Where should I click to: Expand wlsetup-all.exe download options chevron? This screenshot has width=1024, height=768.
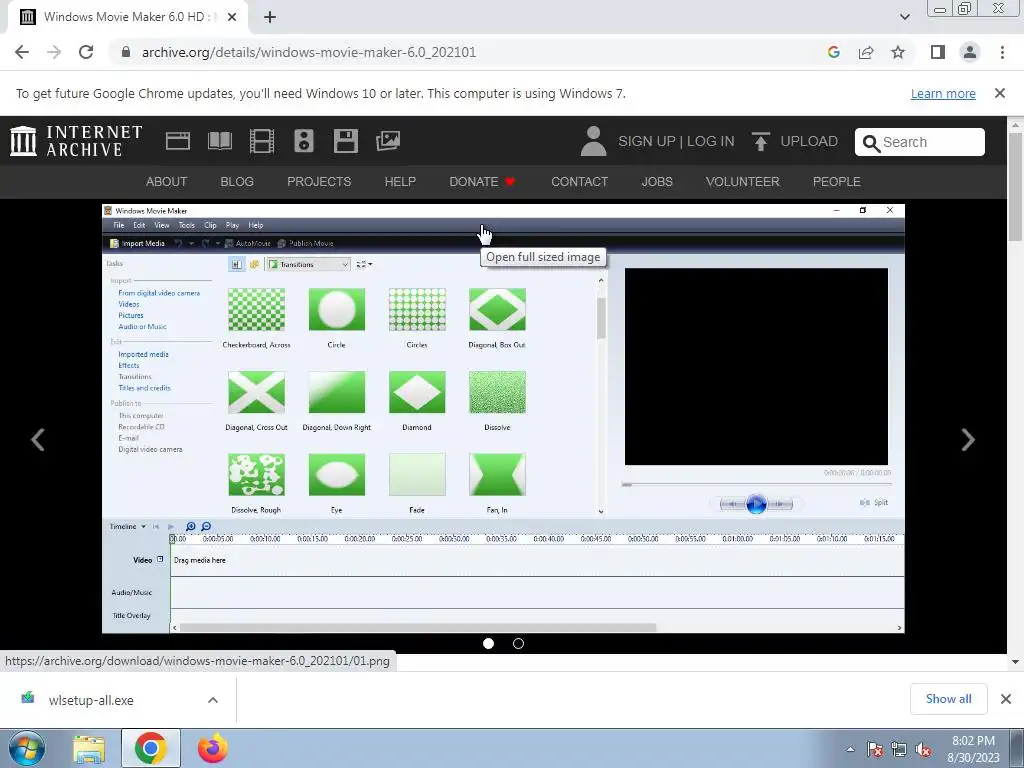pos(213,700)
